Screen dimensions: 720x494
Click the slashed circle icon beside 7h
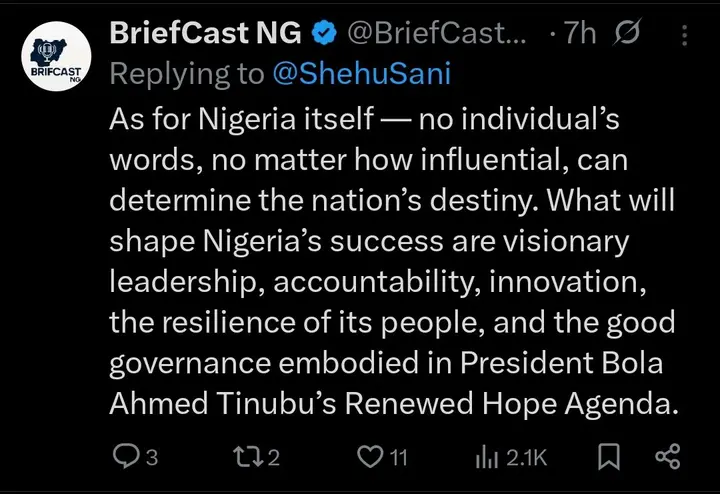click(627, 32)
